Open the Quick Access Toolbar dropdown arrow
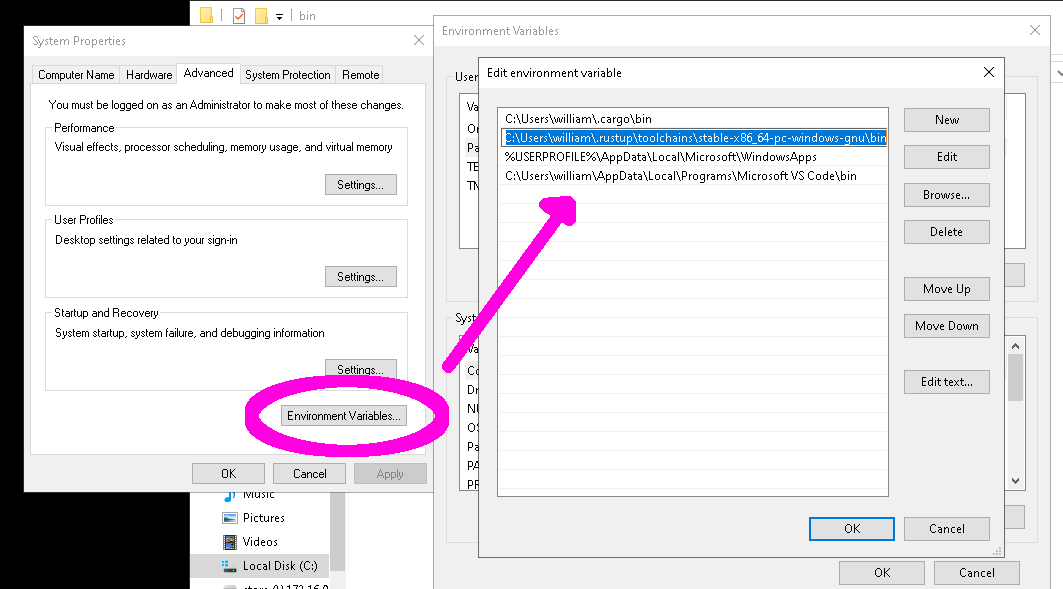This screenshot has height=589, width=1063. tap(280, 16)
